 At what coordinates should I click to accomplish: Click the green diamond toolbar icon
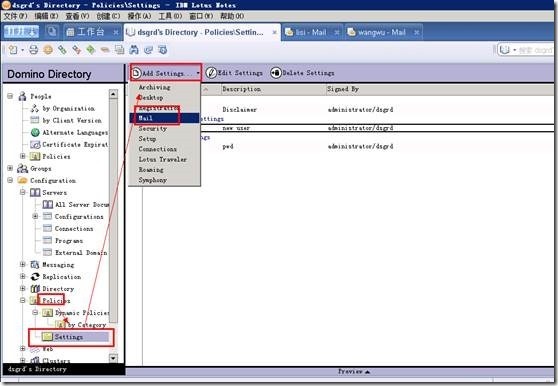coord(91,50)
